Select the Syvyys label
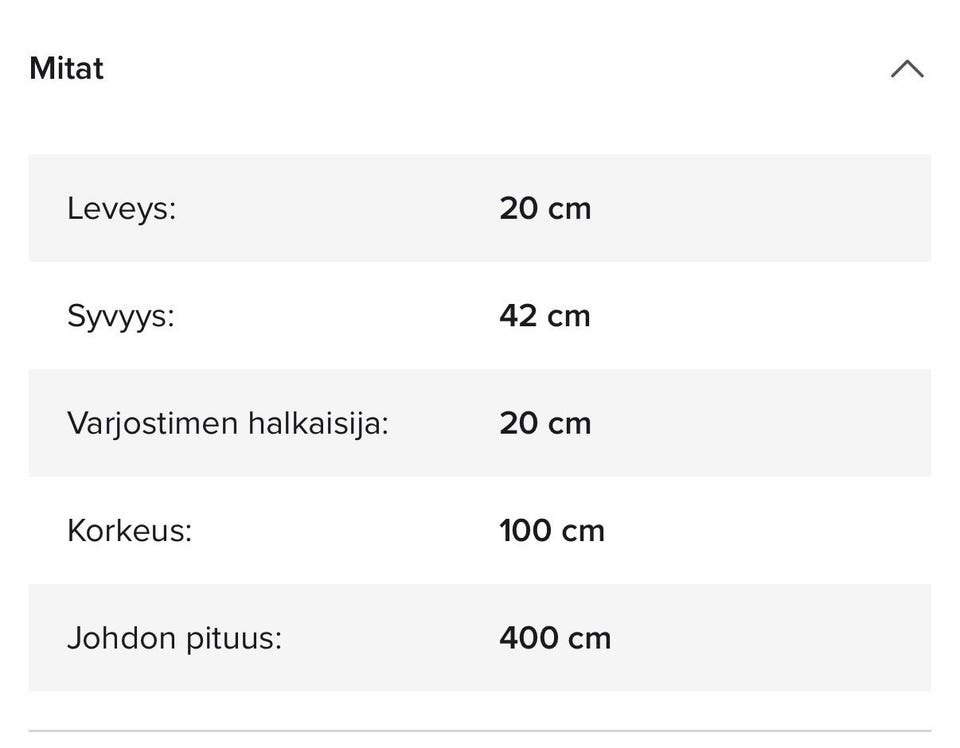This screenshot has height=748, width=960. 120,316
